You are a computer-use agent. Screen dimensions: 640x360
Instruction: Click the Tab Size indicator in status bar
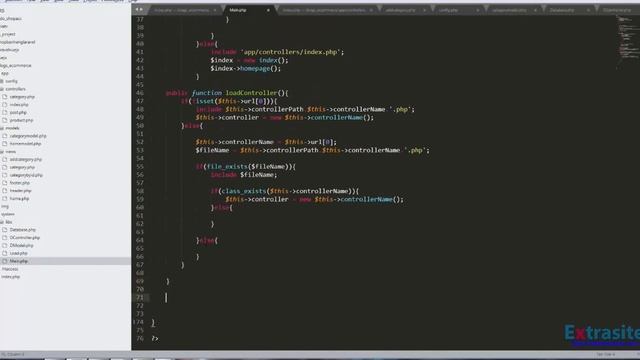tap(606, 355)
